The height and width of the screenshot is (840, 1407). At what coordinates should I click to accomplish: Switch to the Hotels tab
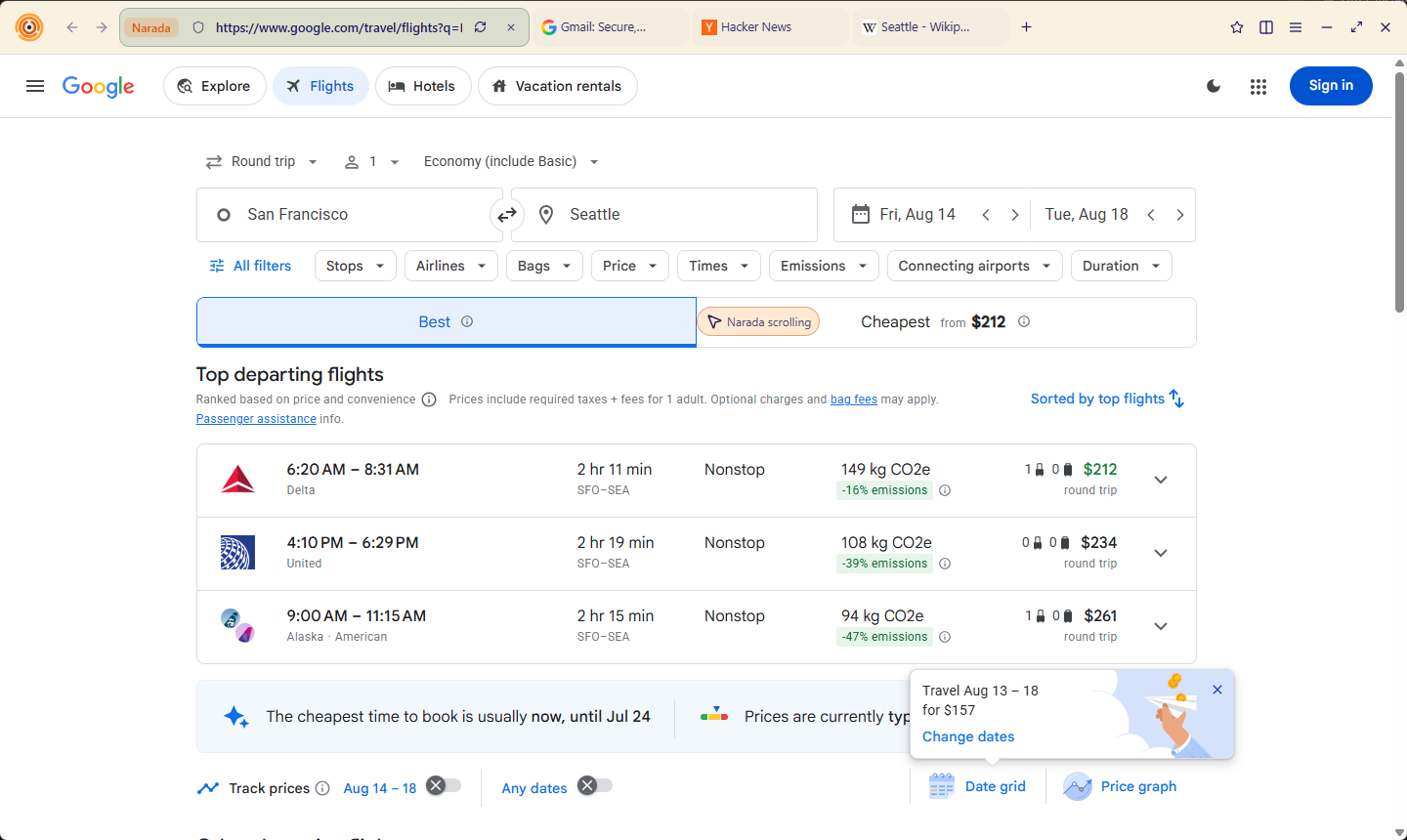423,86
